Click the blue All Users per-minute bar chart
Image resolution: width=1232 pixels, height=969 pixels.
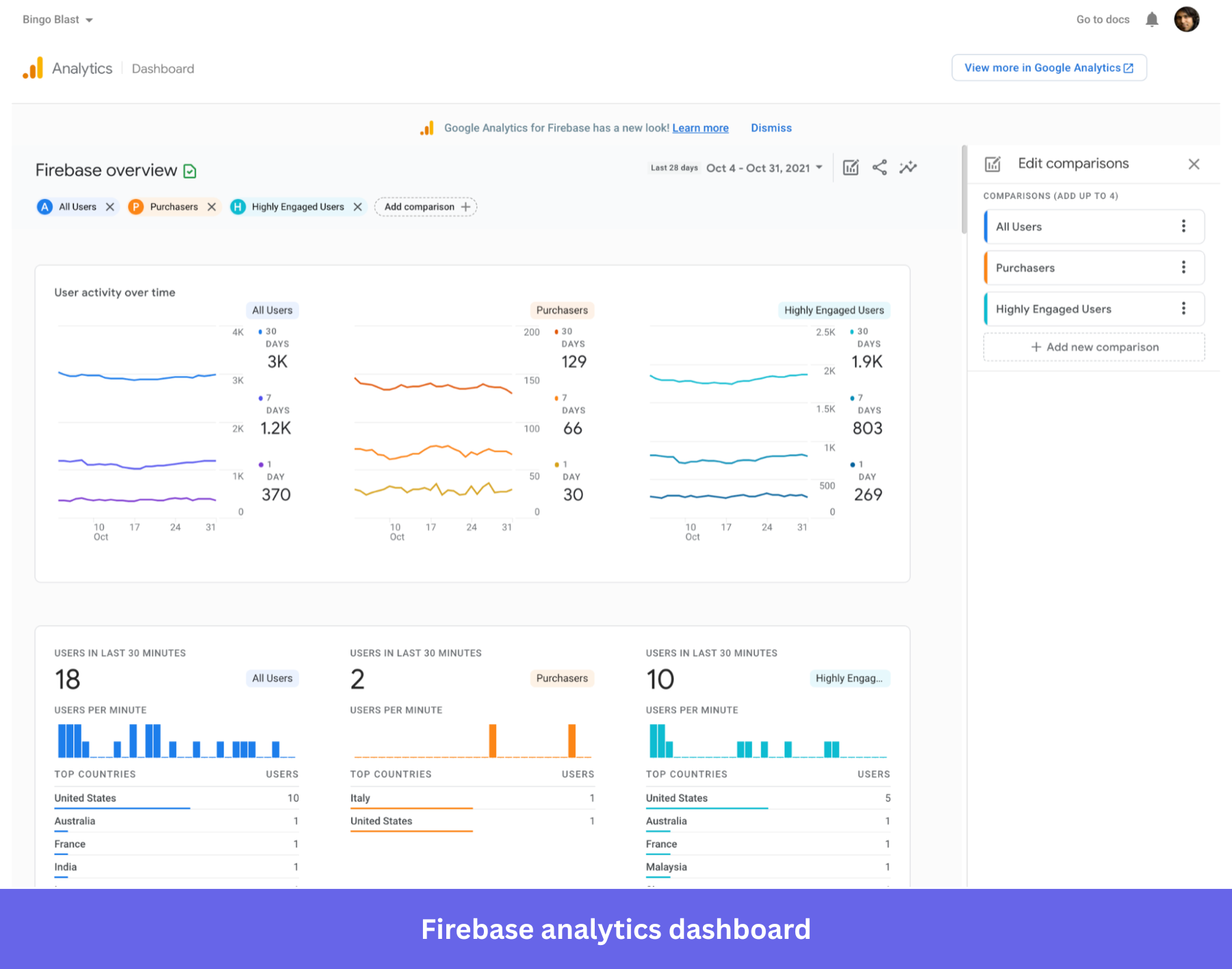click(177, 740)
